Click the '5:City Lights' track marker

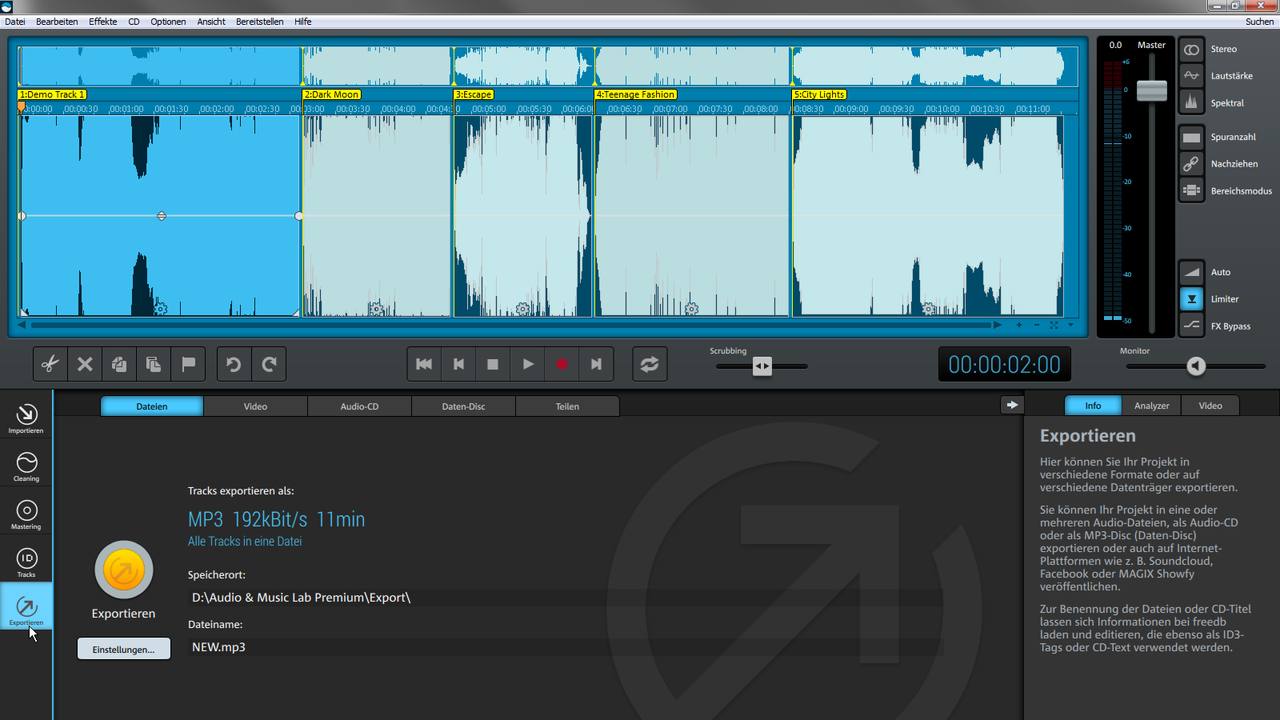[820, 94]
